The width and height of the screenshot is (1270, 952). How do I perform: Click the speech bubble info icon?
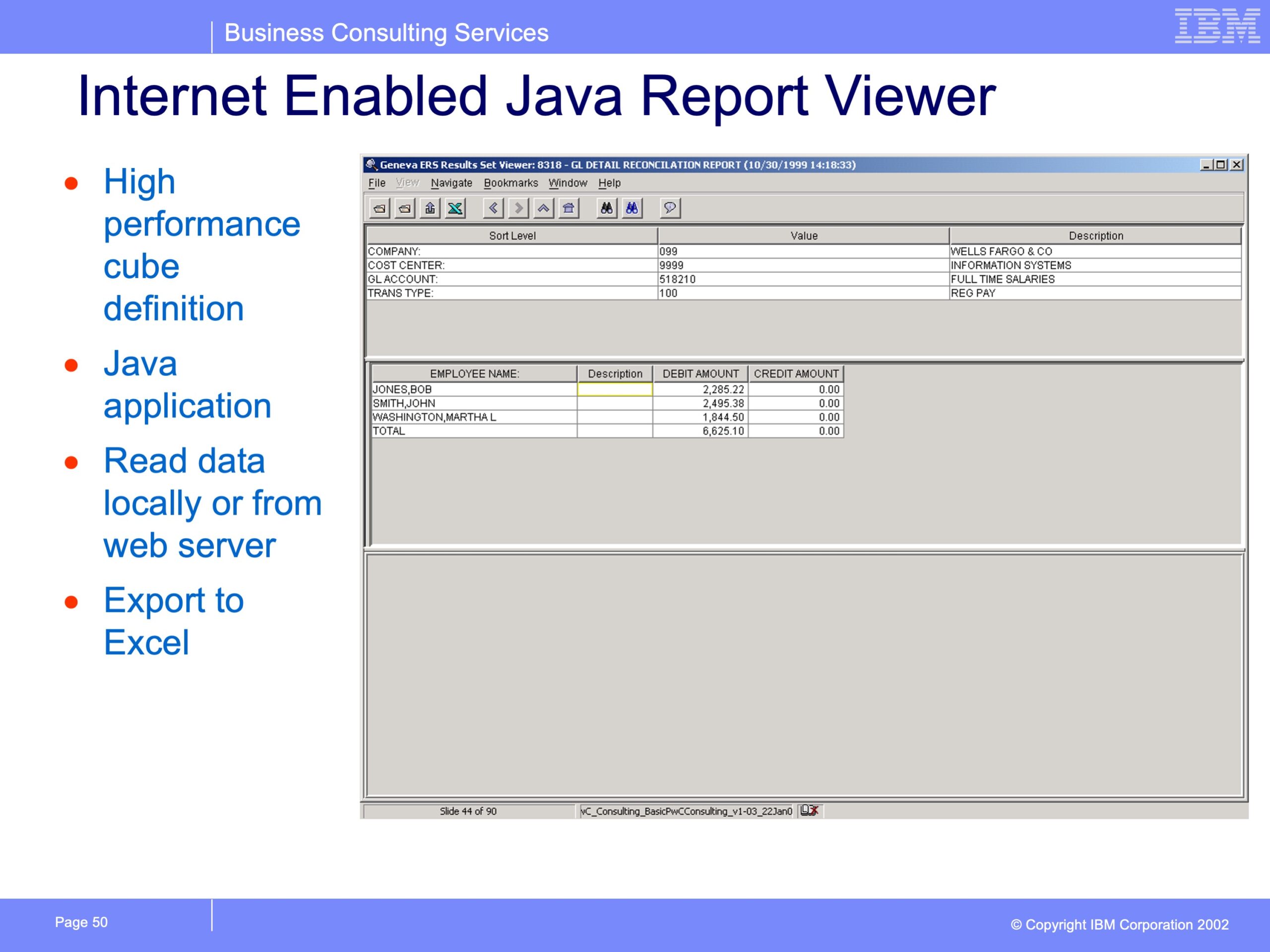coord(670,208)
